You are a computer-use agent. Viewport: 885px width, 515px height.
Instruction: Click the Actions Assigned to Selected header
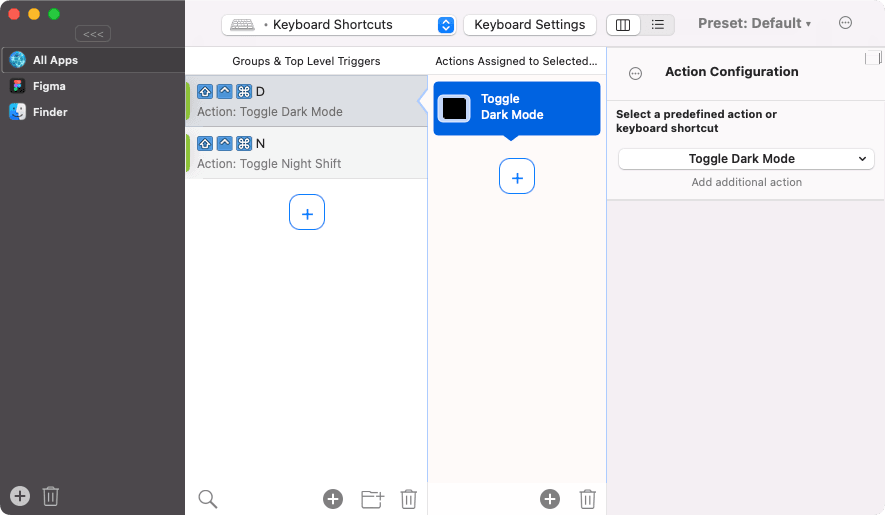(x=516, y=61)
